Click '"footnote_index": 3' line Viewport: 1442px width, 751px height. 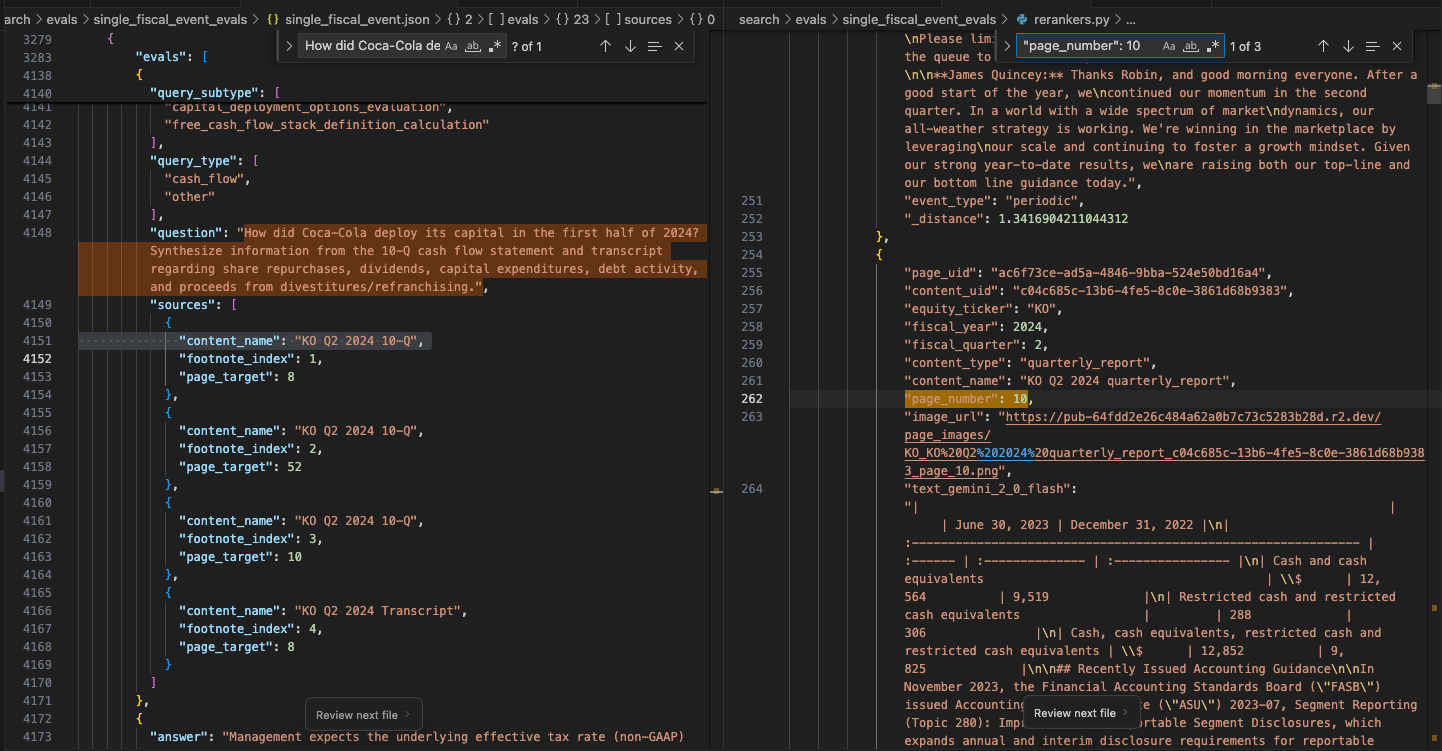point(251,539)
